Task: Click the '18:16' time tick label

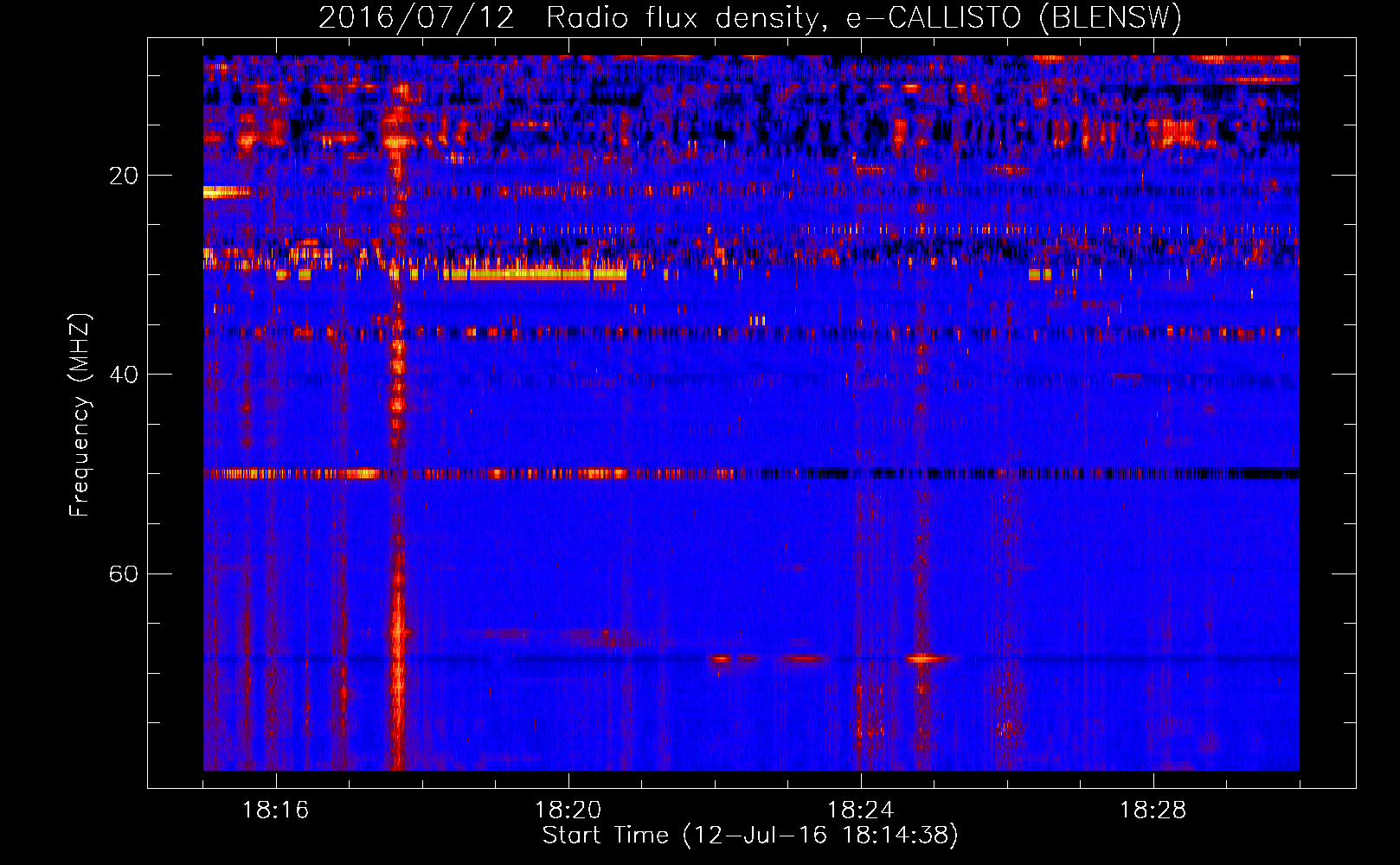Action: 275,811
